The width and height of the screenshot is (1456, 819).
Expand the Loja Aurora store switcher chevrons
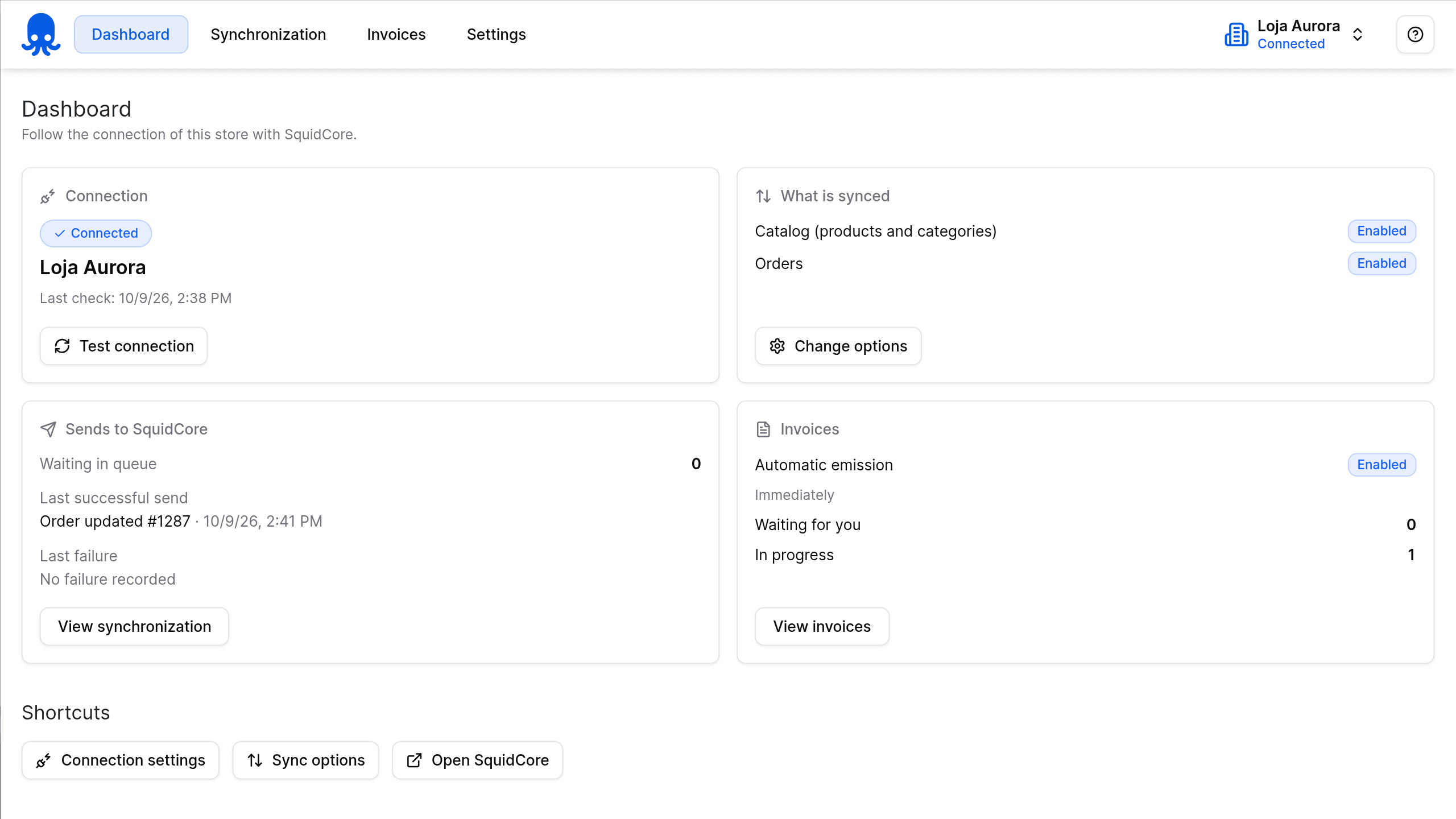pyautogui.click(x=1358, y=35)
